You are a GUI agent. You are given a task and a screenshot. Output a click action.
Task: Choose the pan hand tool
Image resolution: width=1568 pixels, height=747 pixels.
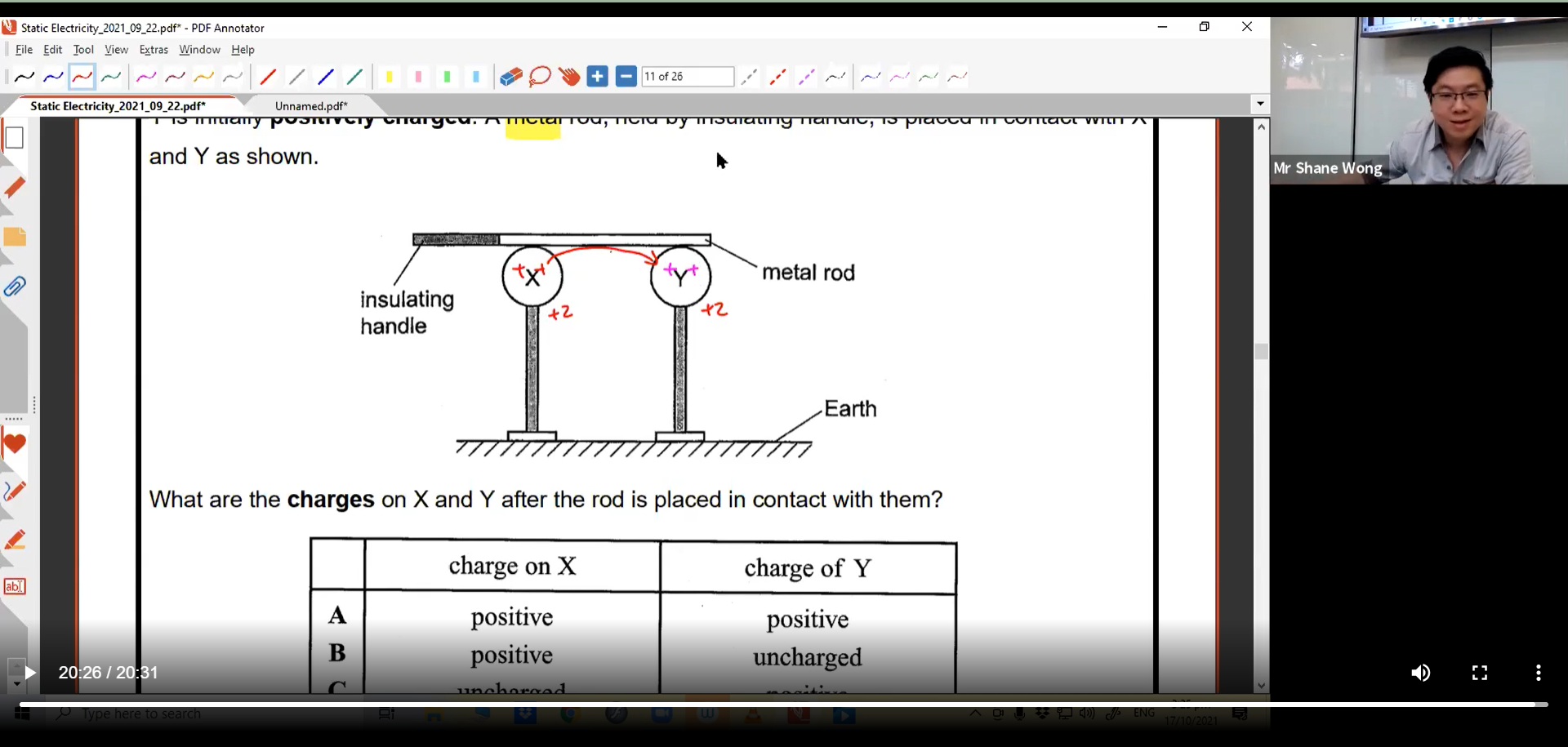tap(569, 77)
